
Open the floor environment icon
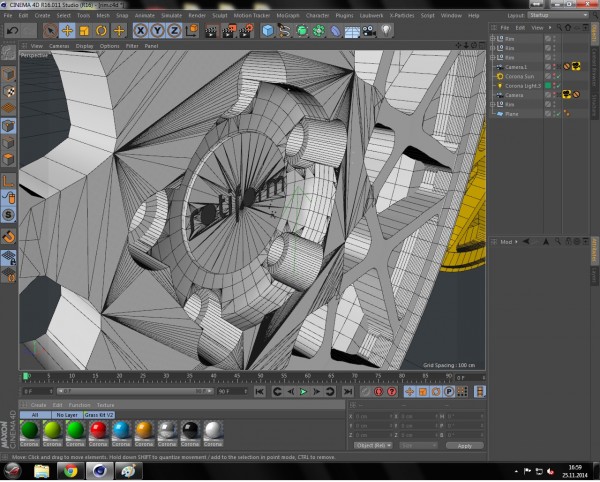(352, 31)
